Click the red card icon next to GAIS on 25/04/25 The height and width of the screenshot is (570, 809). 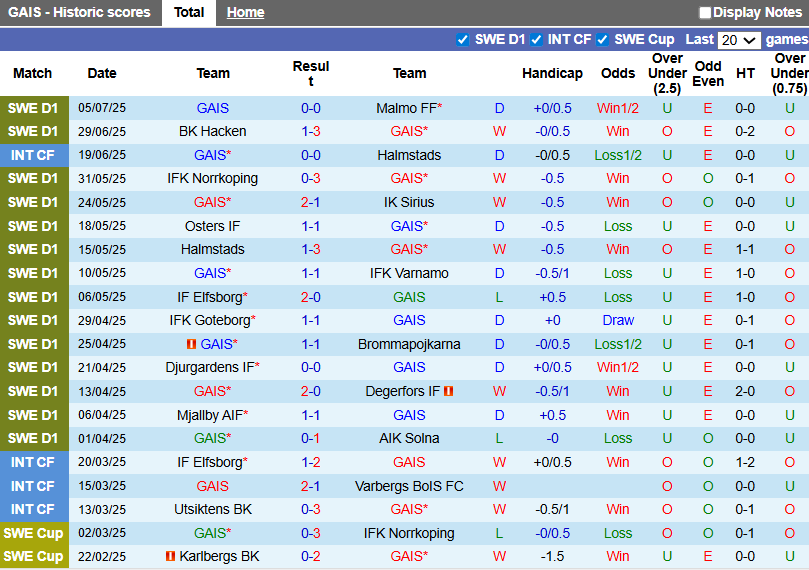click(x=191, y=344)
